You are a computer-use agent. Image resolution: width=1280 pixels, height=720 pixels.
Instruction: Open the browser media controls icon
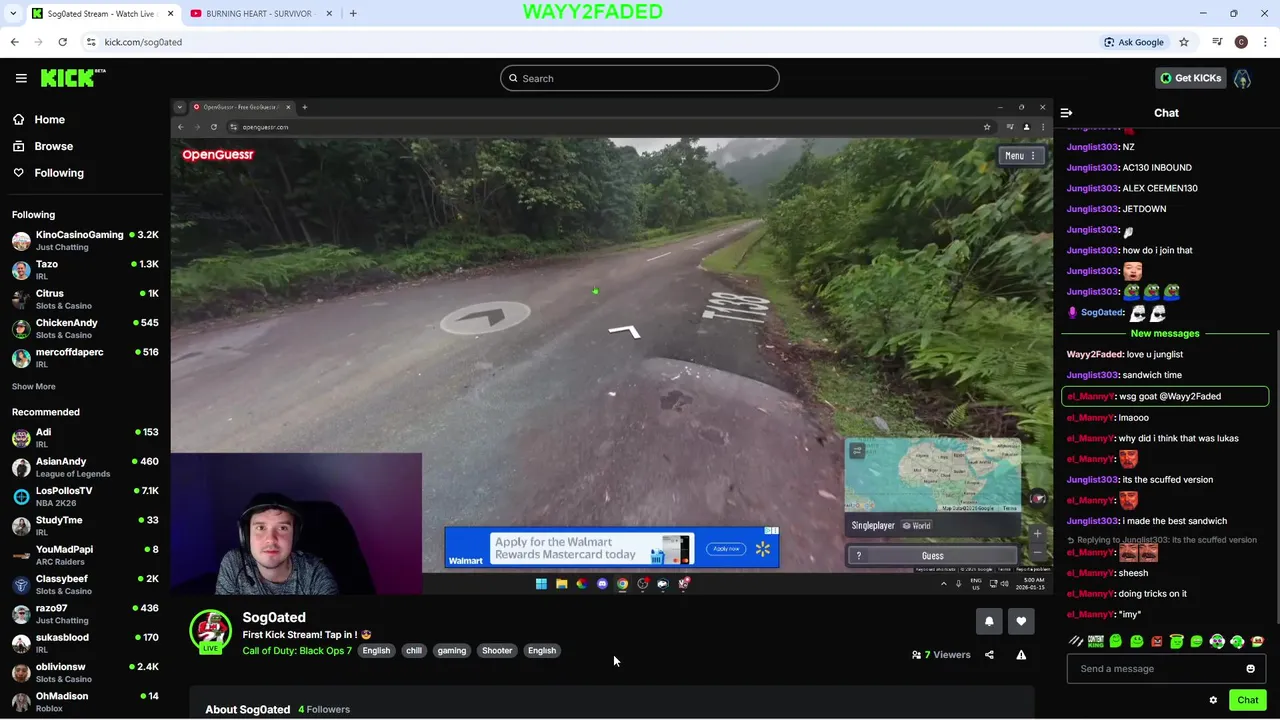[1217, 42]
